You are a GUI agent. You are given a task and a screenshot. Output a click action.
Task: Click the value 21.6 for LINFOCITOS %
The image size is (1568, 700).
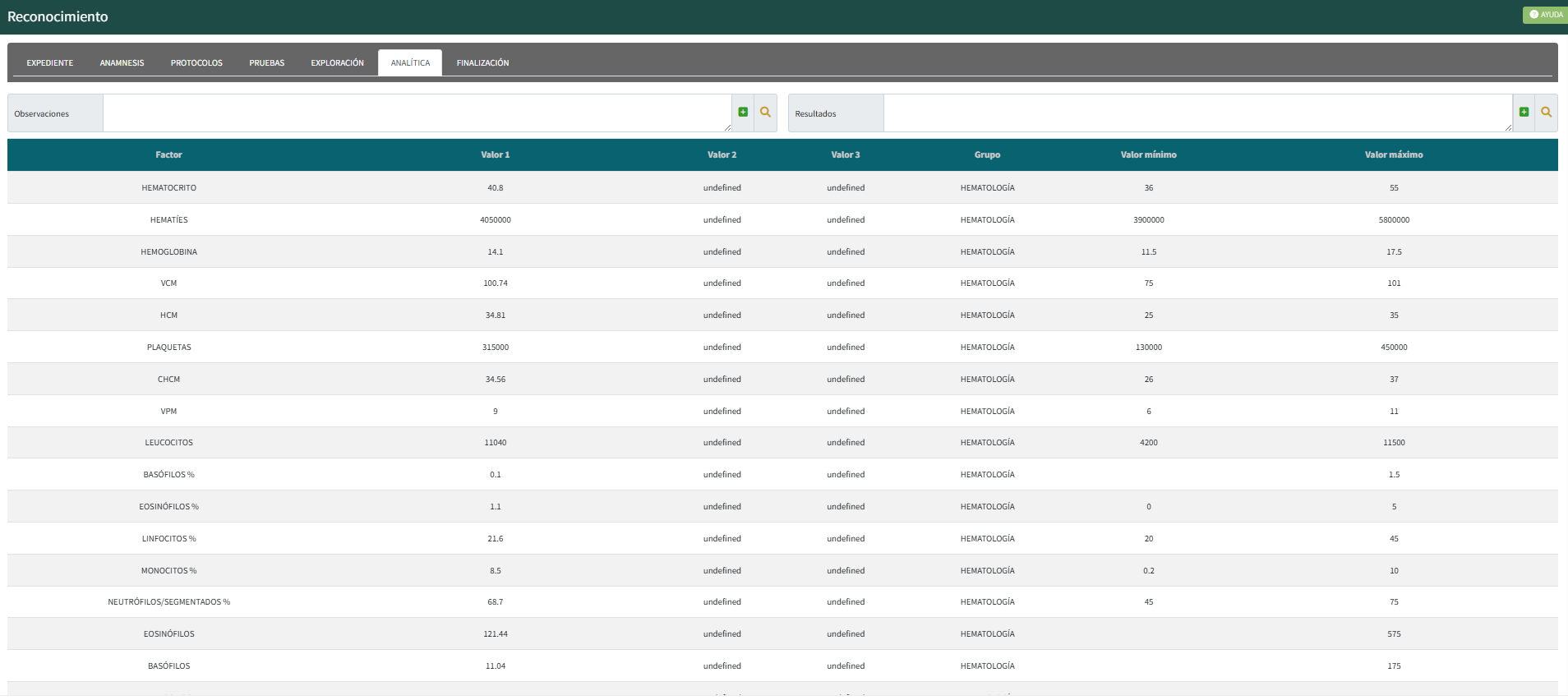coord(496,539)
